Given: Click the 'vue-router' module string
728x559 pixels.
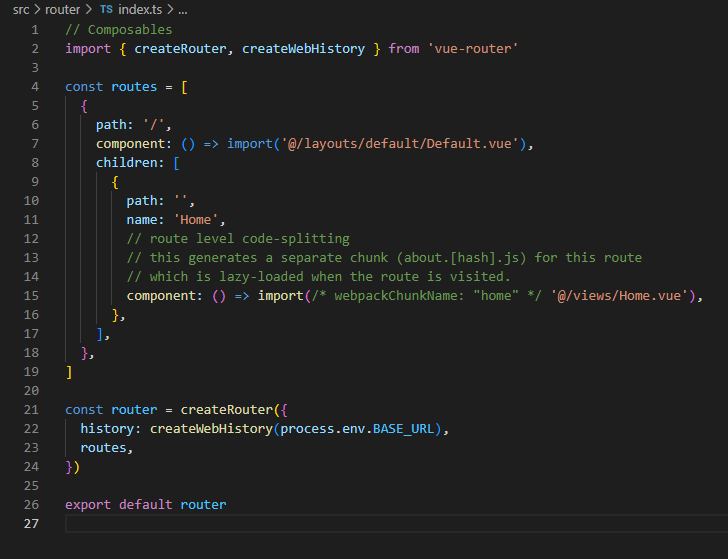Looking at the screenshot, I should (473, 49).
